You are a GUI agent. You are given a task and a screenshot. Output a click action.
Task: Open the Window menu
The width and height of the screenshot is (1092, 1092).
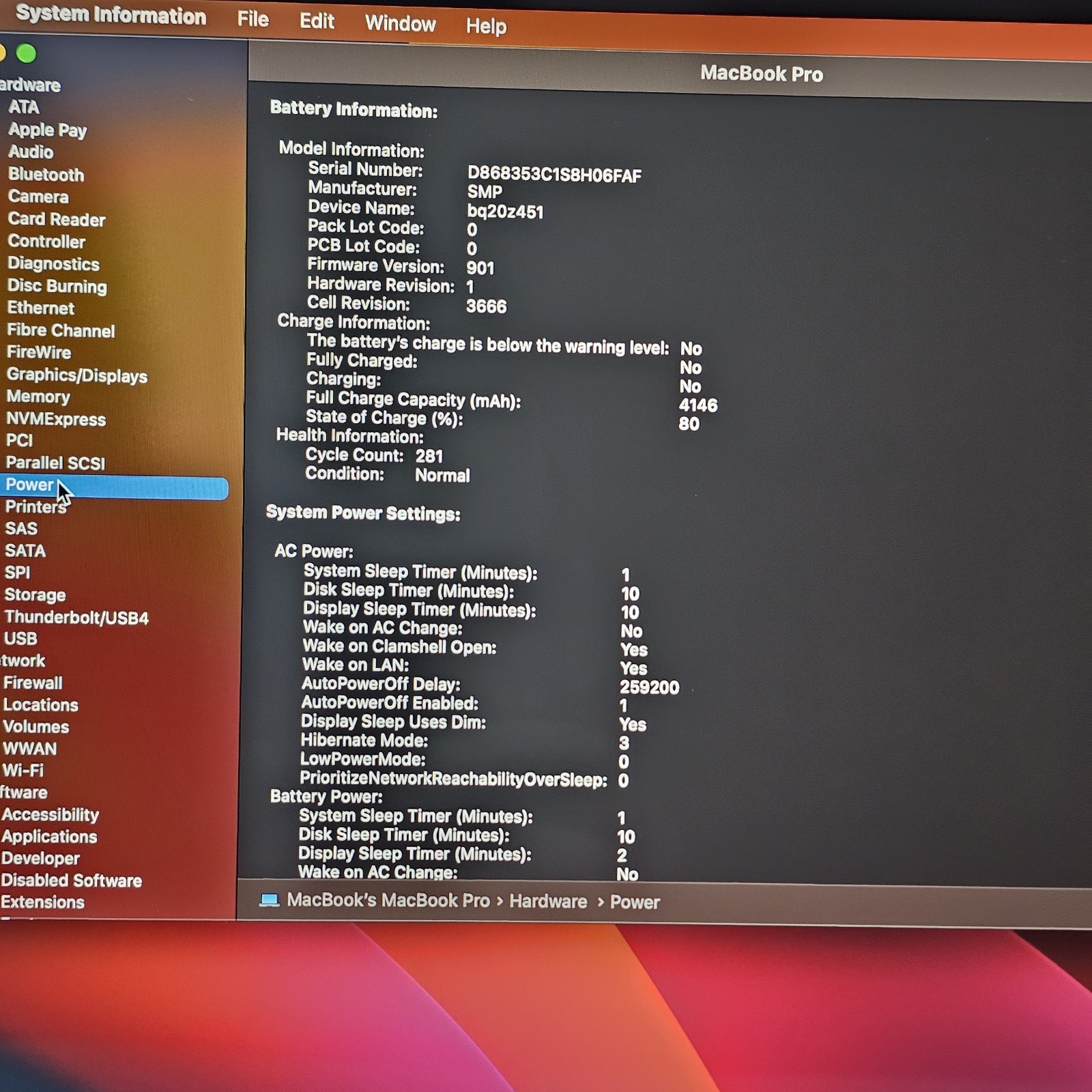click(400, 24)
